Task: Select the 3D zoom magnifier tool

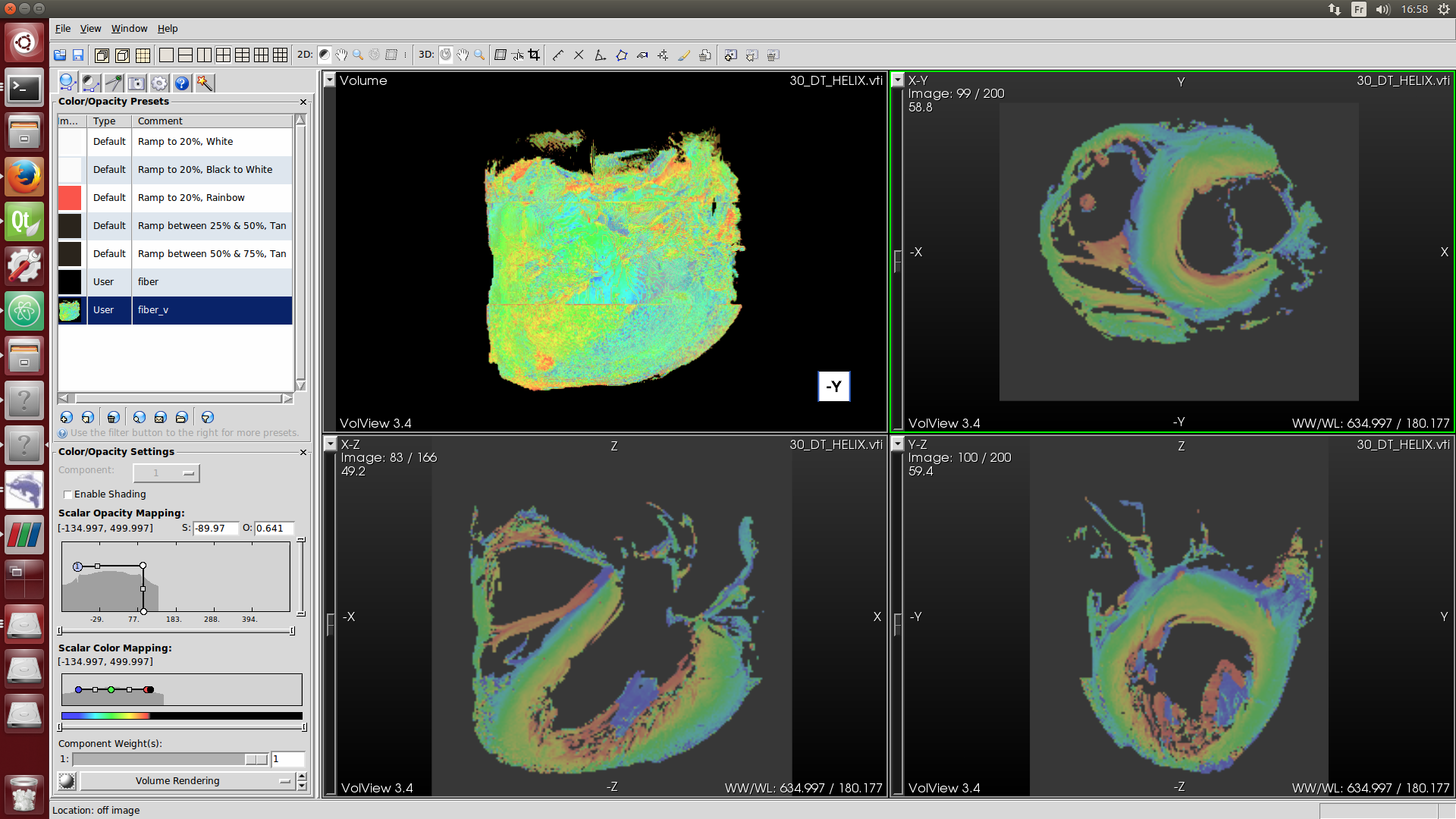Action: (x=479, y=55)
